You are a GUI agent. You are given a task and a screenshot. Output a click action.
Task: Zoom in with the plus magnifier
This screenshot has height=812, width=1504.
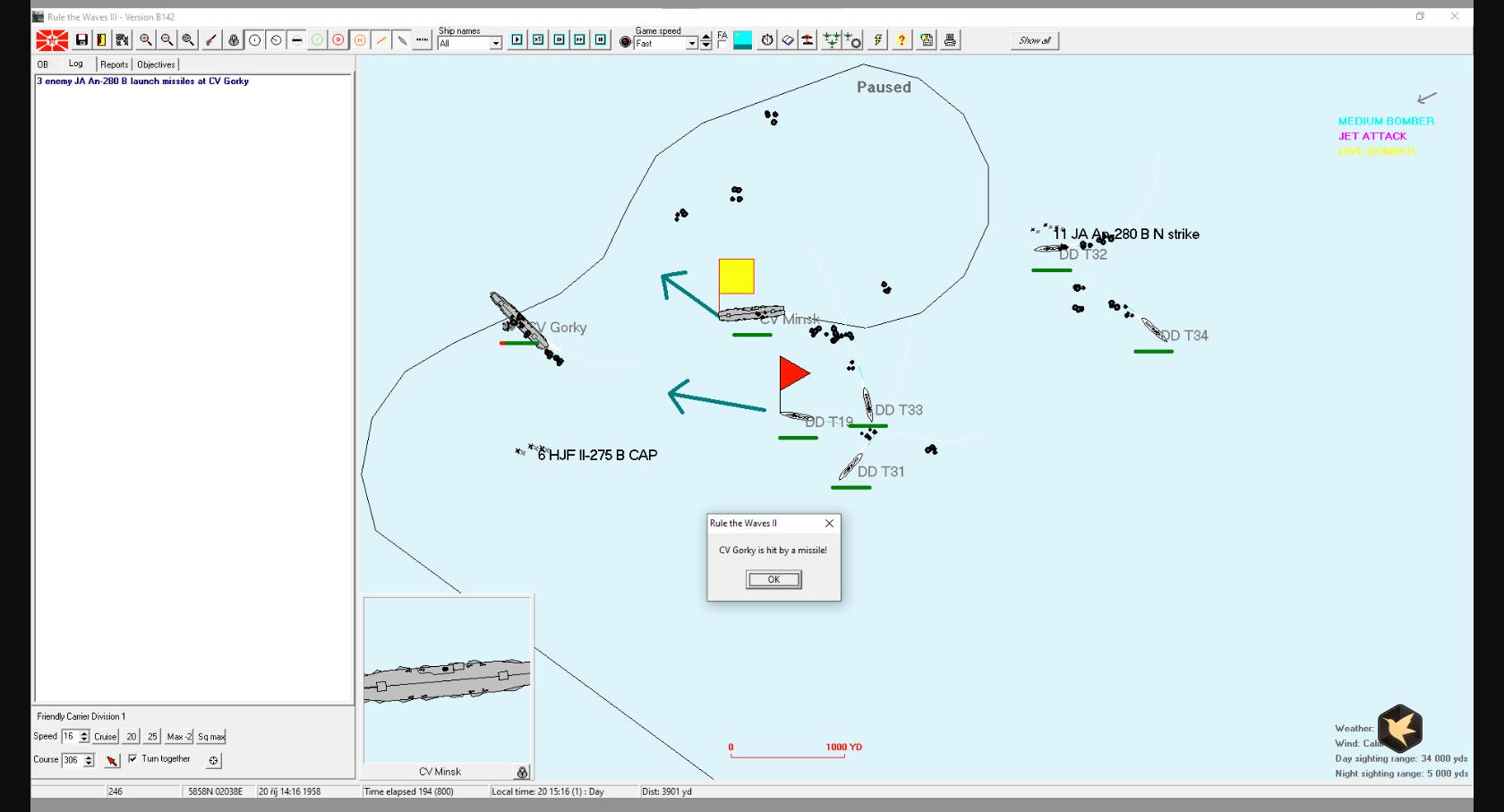tap(146, 40)
